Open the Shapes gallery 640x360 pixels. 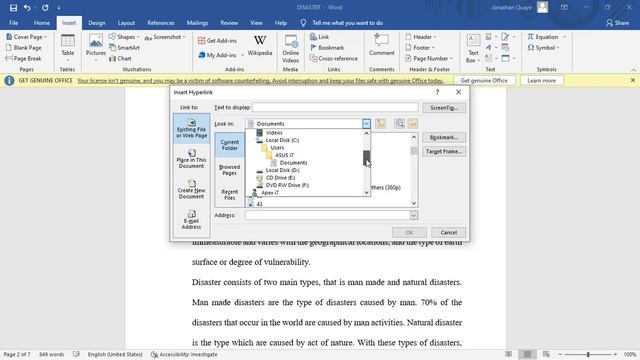click(124, 37)
